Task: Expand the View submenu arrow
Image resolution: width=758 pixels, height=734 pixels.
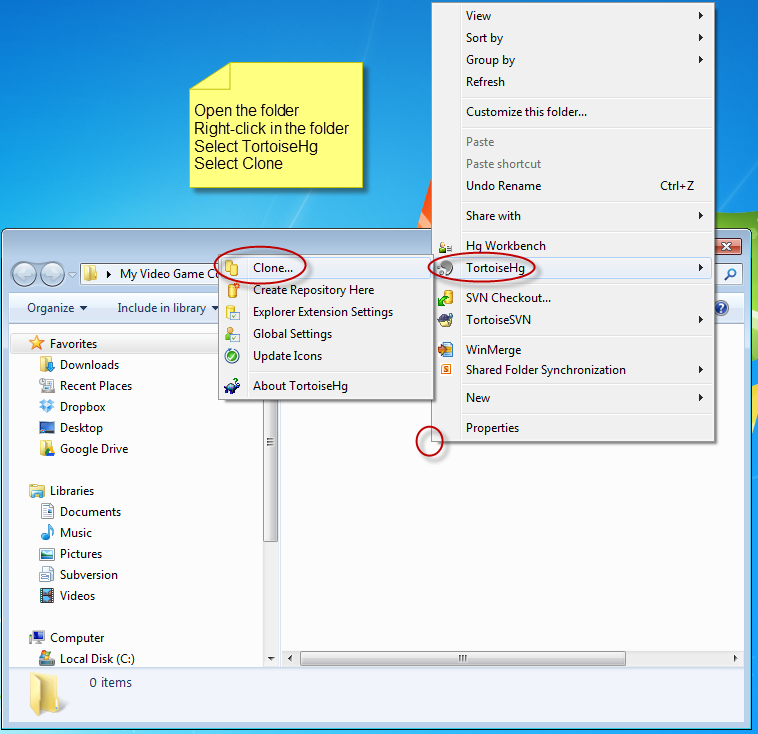Action: coord(700,15)
